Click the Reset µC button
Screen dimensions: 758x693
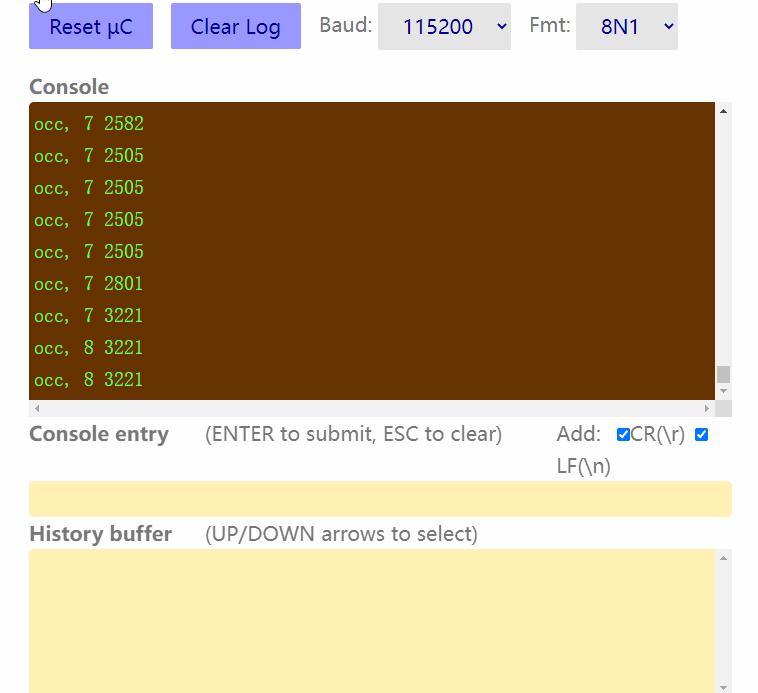(91, 26)
